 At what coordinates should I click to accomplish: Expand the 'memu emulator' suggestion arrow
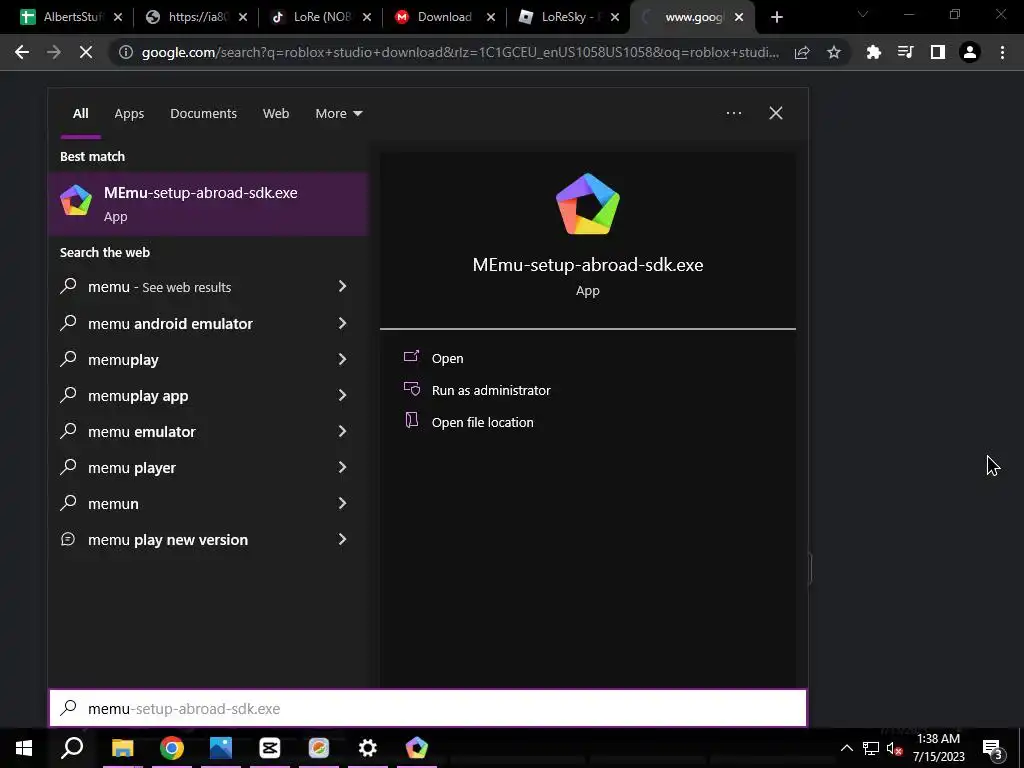(x=342, y=431)
